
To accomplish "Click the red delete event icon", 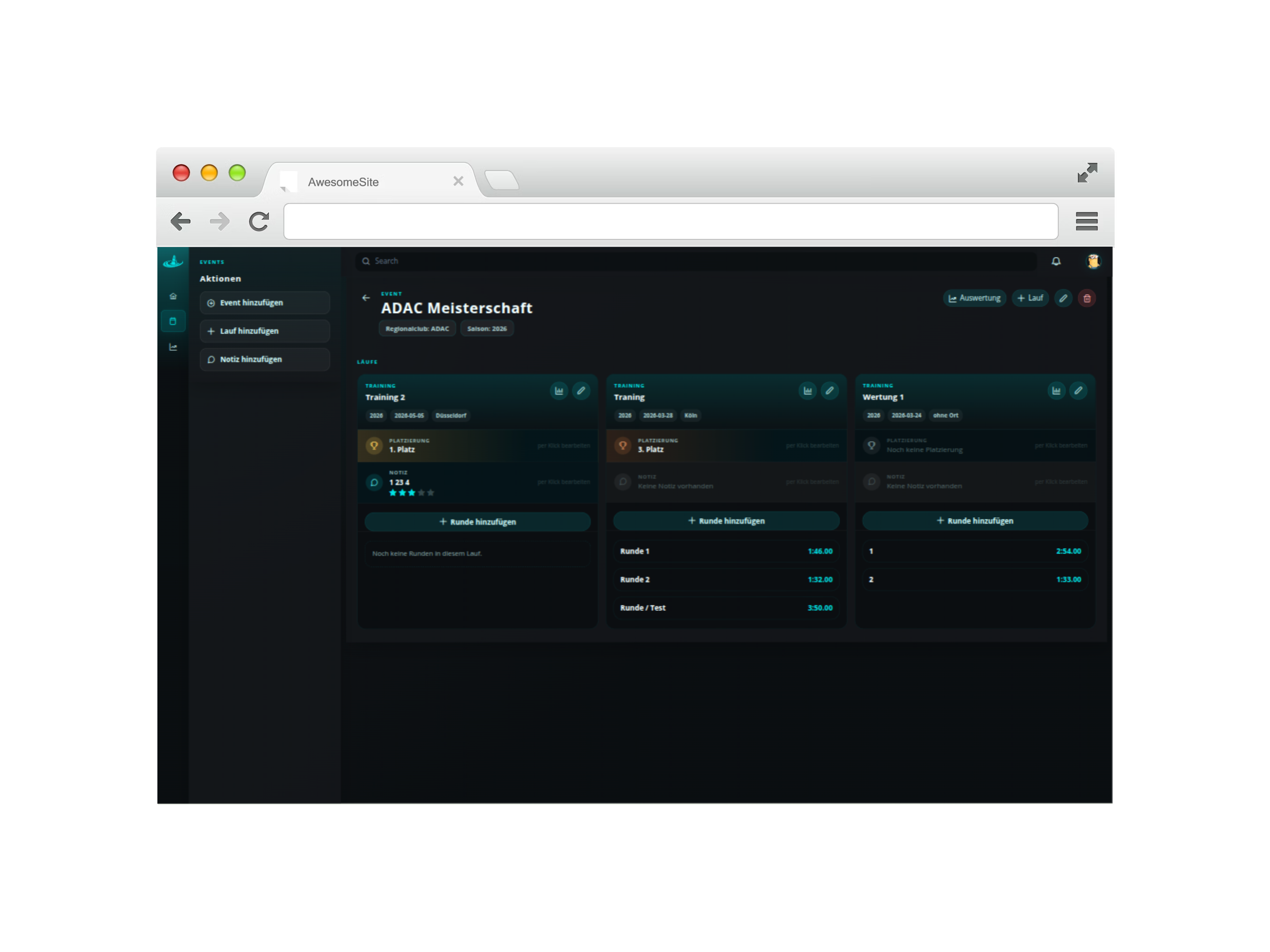I will 1087,298.
